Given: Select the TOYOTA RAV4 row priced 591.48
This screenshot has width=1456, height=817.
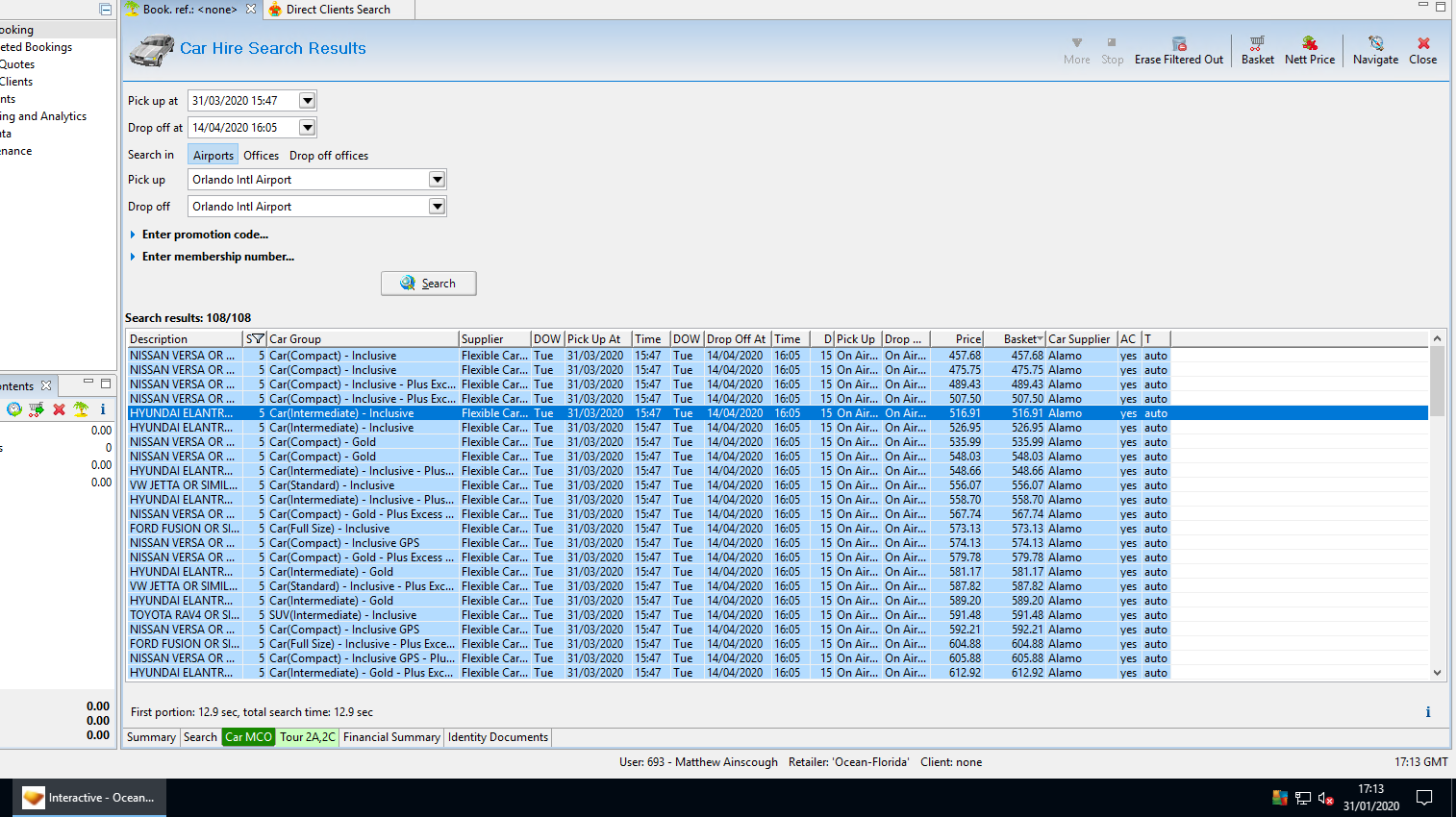Looking at the screenshot, I should click(x=777, y=615).
